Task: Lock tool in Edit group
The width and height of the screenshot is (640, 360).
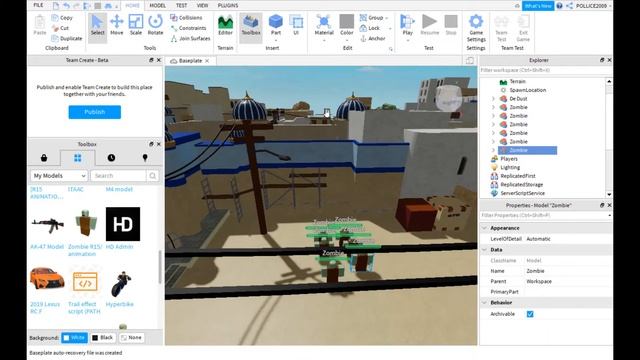Action: 370,28
